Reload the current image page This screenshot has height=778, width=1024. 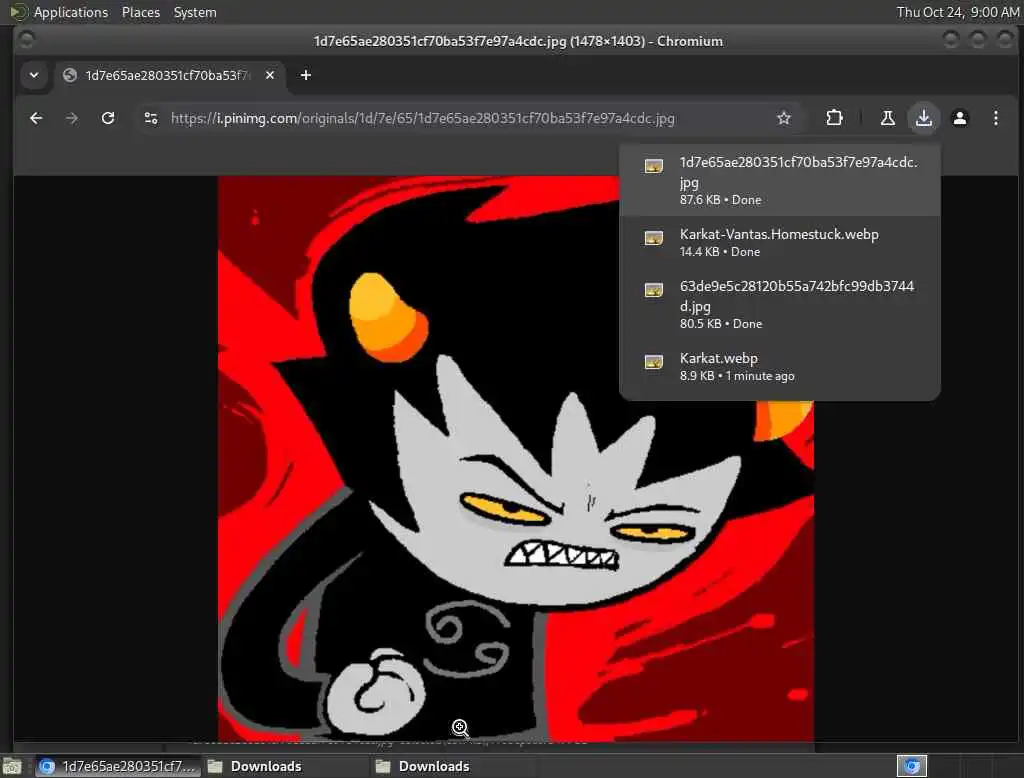(108, 118)
